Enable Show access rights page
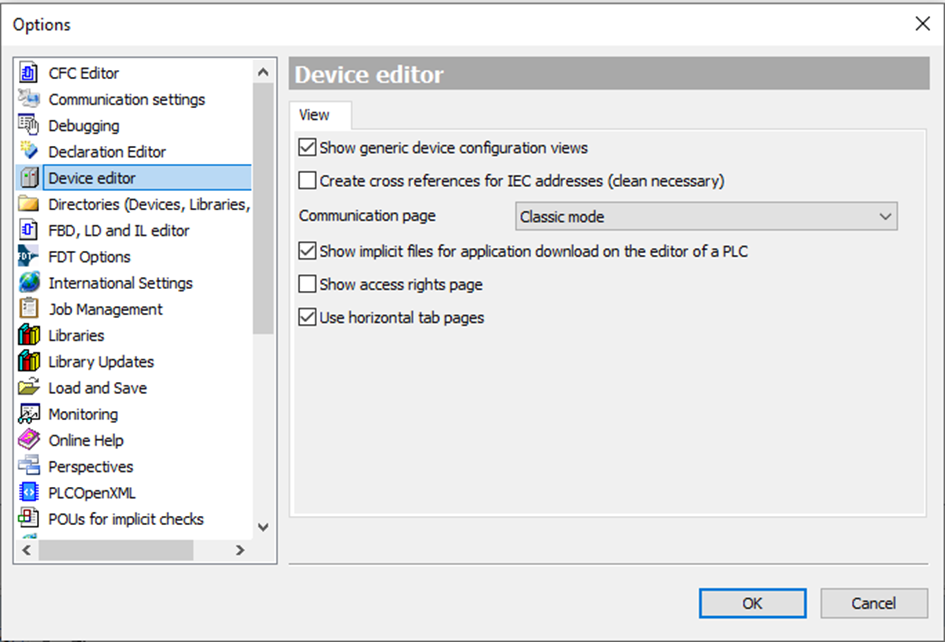 tap(307, 284)
